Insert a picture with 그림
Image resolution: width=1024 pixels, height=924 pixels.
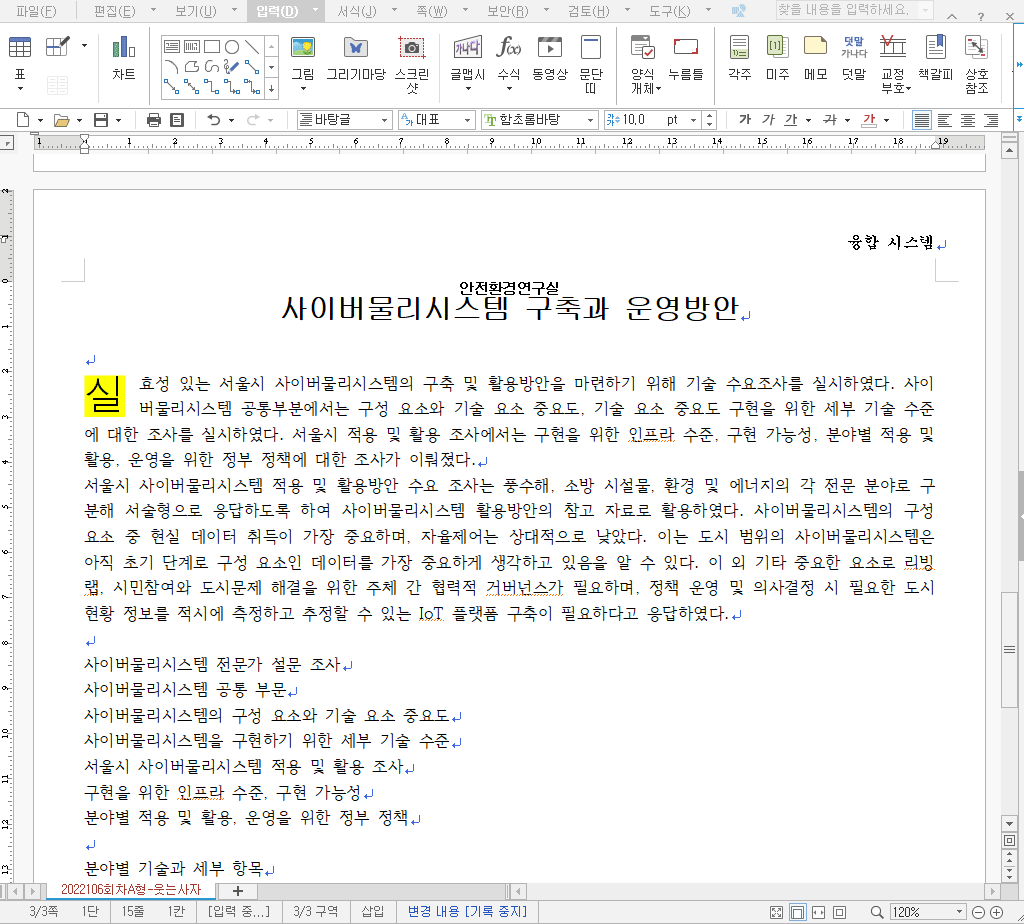tap(302, 59)
